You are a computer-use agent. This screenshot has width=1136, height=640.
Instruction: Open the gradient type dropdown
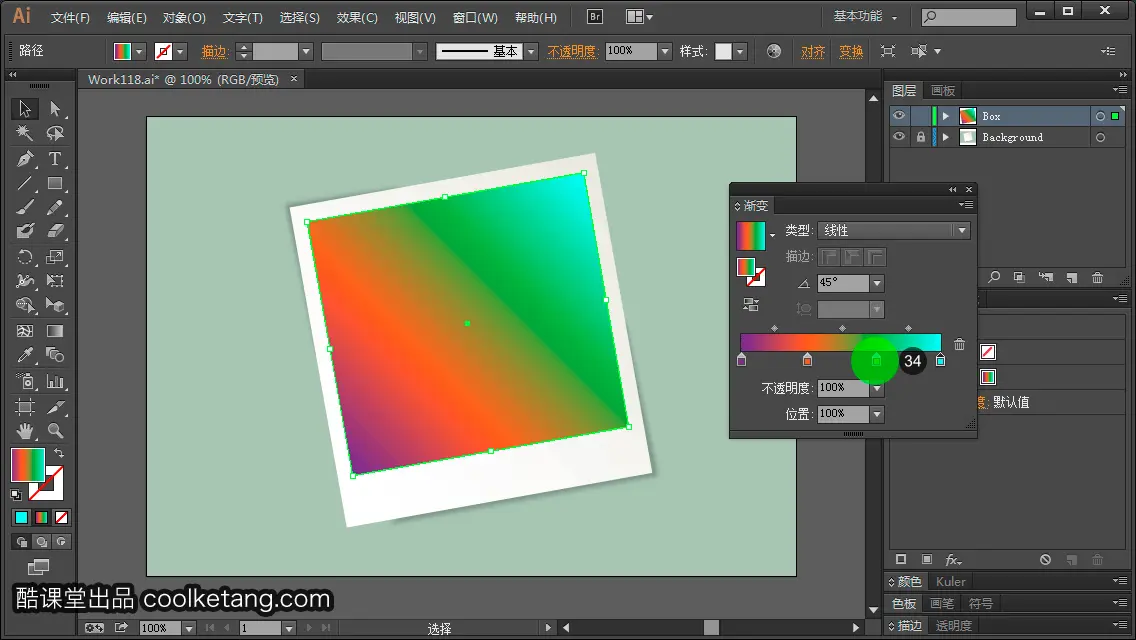pos(962,230)
